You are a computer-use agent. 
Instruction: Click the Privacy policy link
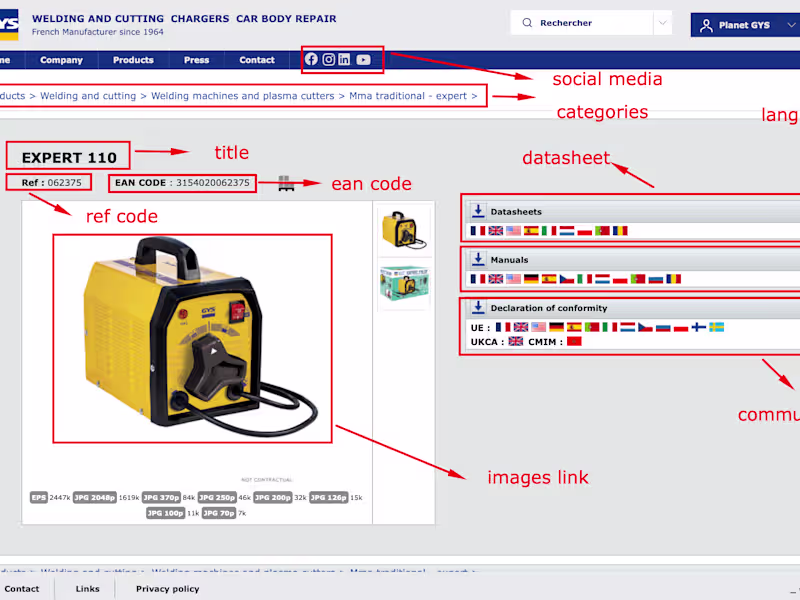tap(167, 589)
